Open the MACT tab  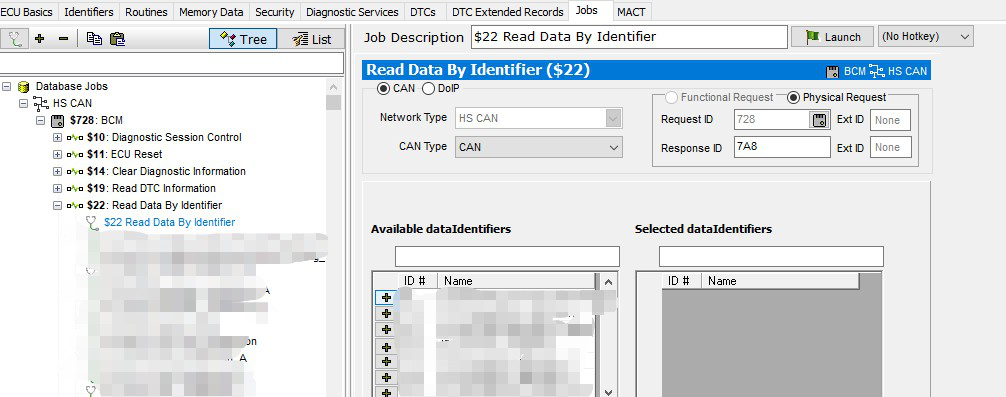pos(631,12)
